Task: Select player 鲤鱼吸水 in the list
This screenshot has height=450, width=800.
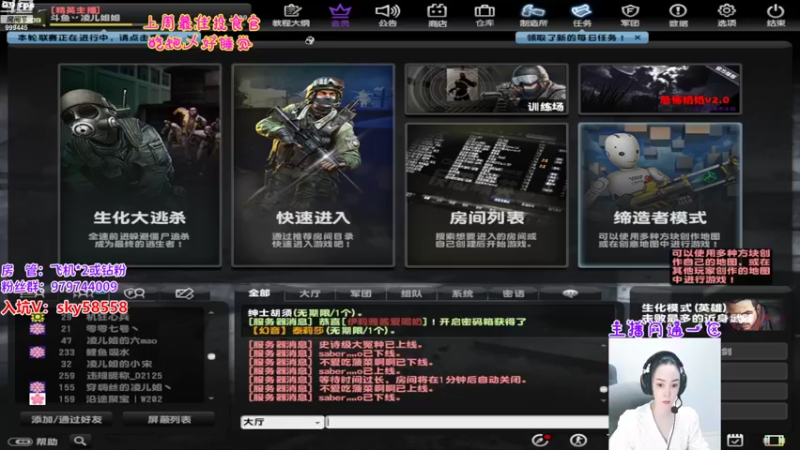Action: pyautogui.click(x=110, y=353)
